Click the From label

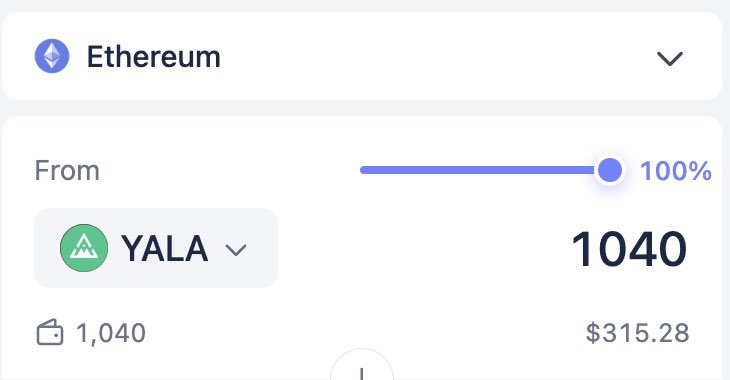pyautogui.click(x=67, y=170)
